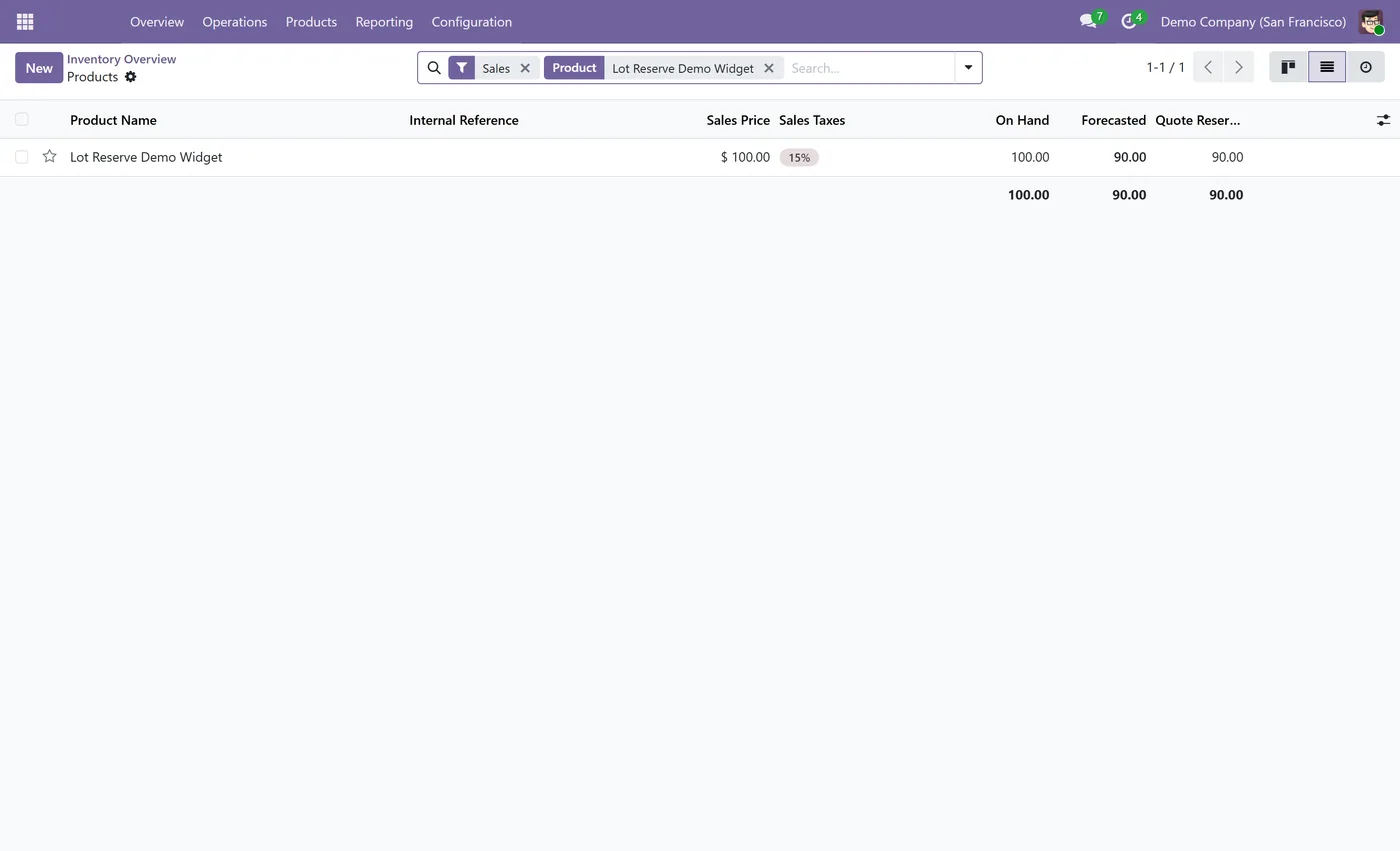The height and width of the screenshot is (851, 1400).
Task: Click the $ 100.00 sales price cell
Action: [x=745, y=157]
